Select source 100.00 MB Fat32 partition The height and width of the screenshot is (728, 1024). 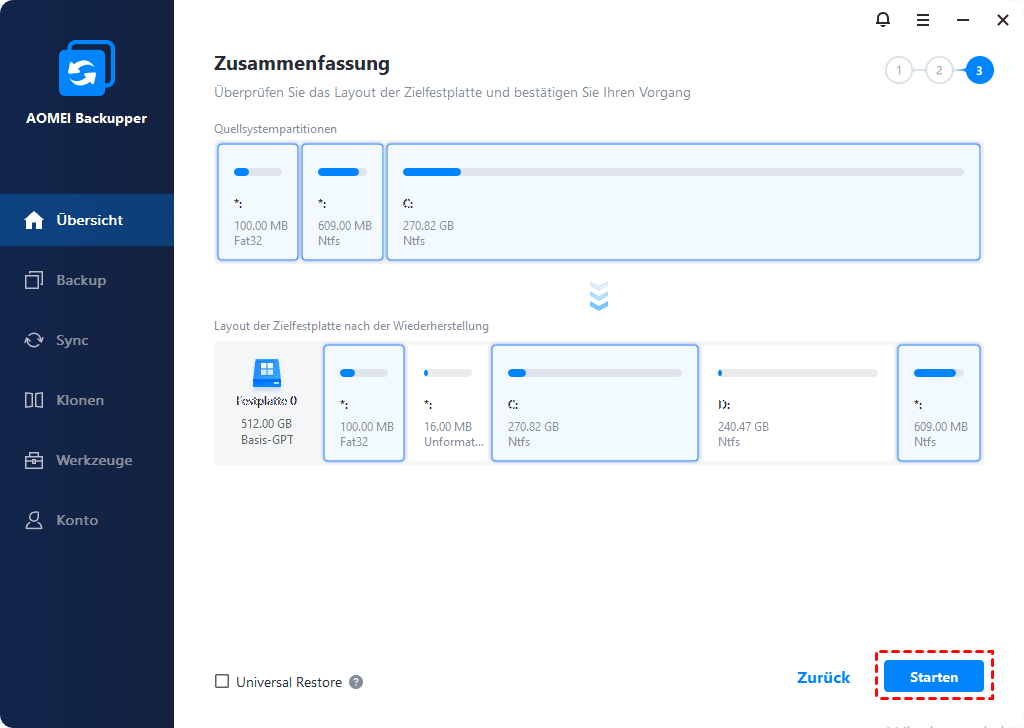click(258, 202)
